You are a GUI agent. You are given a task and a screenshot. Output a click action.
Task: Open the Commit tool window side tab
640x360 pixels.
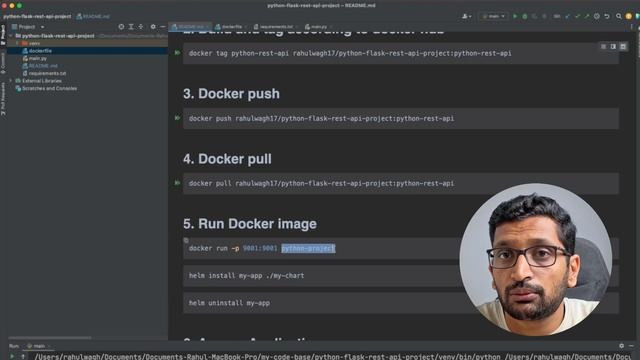[3, 63]
